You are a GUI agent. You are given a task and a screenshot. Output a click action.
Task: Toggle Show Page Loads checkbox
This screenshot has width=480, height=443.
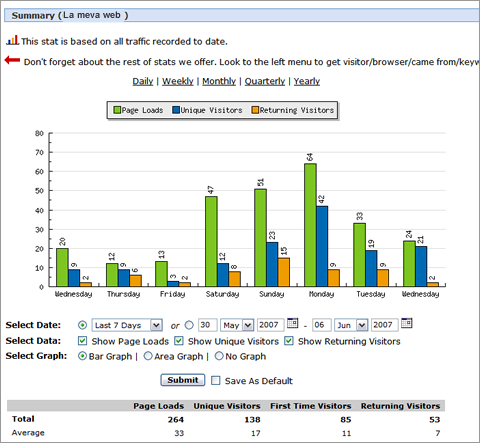tap(82, 341)
